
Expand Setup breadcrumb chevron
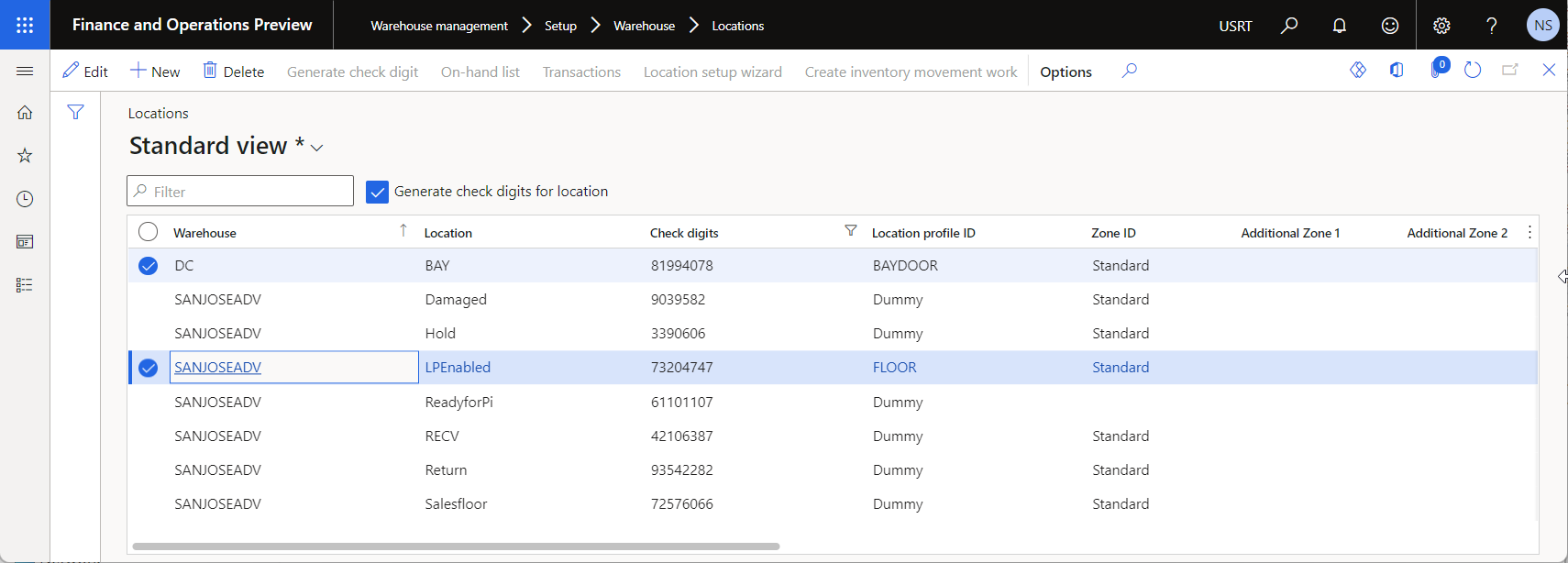tap(596, 26)
